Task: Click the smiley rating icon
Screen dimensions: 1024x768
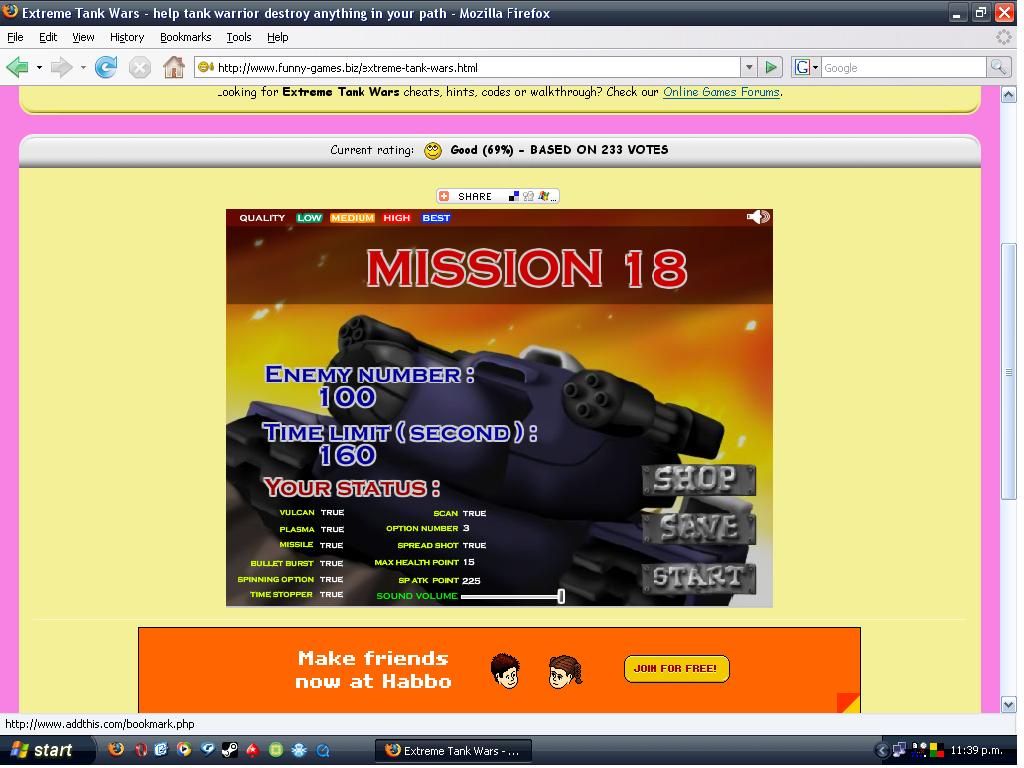Action: point(432,151)
